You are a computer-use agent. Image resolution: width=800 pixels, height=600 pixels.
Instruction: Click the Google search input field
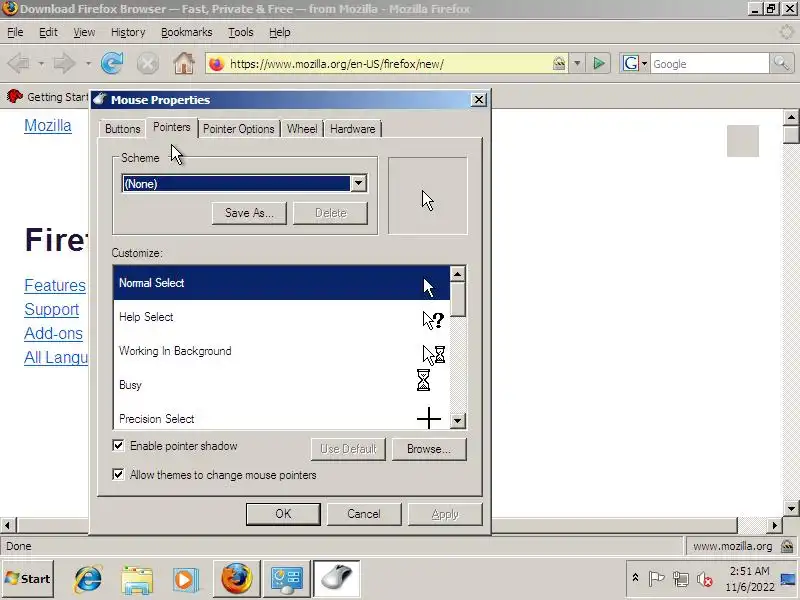709,64
